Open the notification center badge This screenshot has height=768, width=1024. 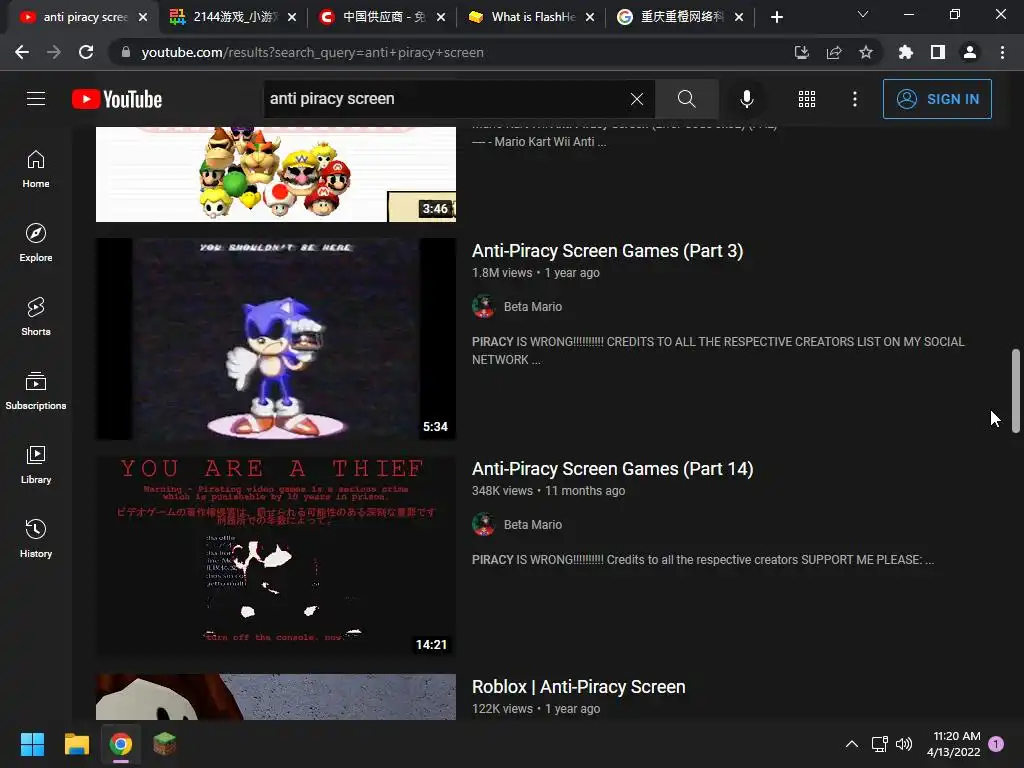996,743
